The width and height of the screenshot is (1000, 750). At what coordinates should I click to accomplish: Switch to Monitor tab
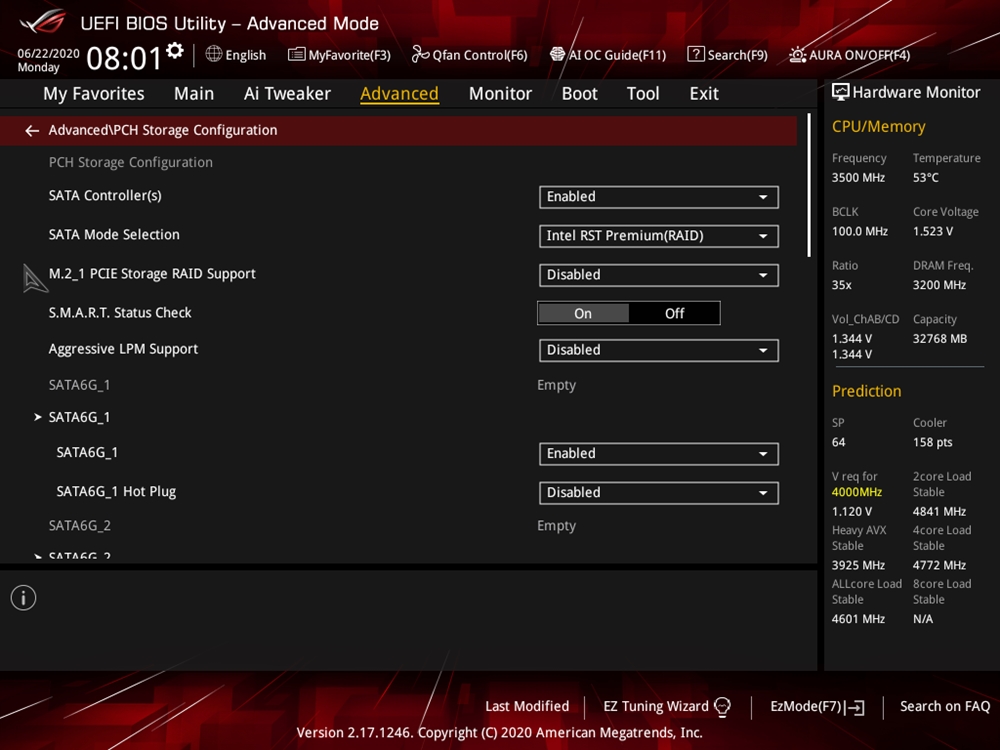coord(500,94)
